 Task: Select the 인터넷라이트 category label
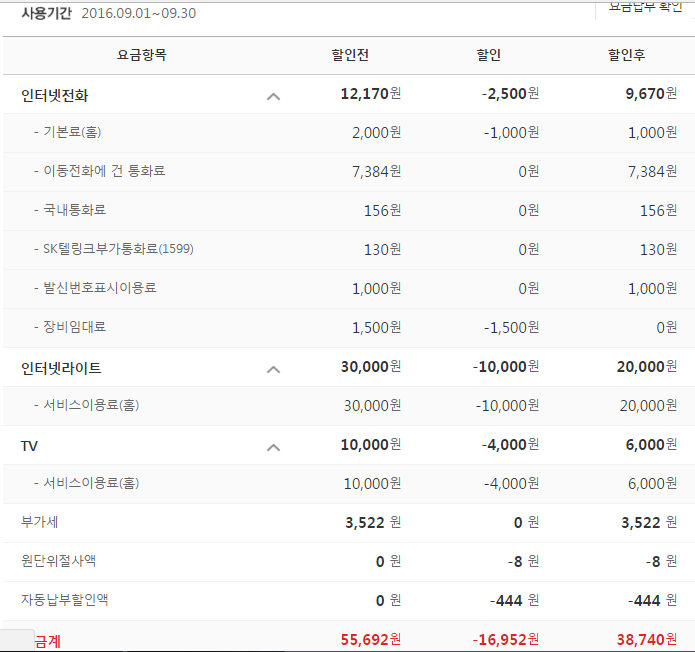coord(61,368)
